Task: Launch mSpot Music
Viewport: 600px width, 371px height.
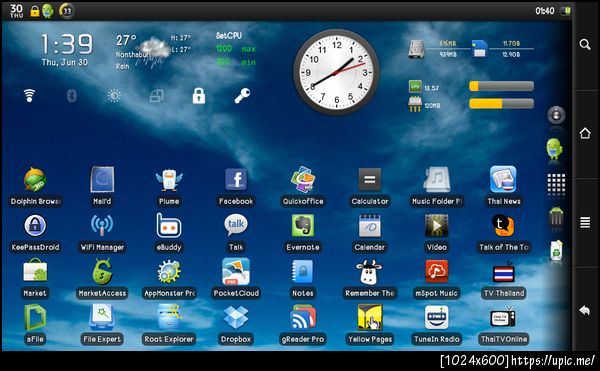Action: pyautogui.click(x=437, y=271)
